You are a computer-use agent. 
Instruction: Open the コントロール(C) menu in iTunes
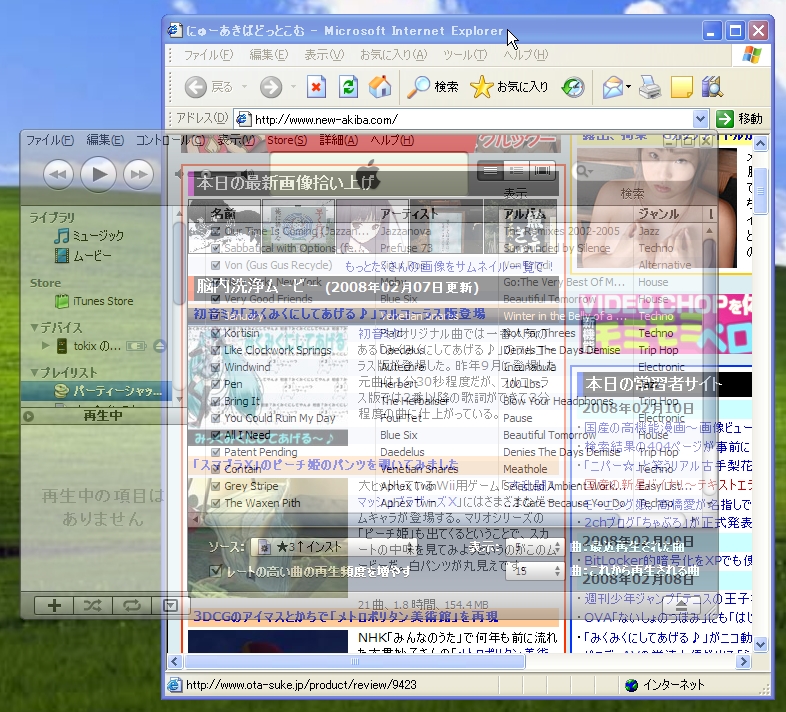pyautogui.click(x=170, y=140)
